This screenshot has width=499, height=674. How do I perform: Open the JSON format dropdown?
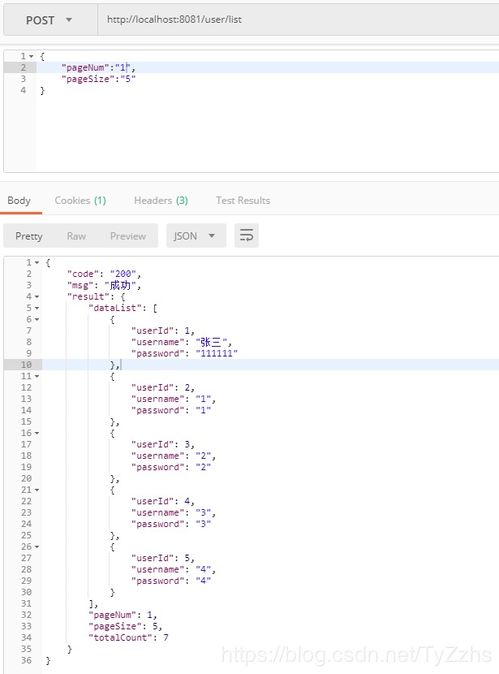click(x=196, y=236)
